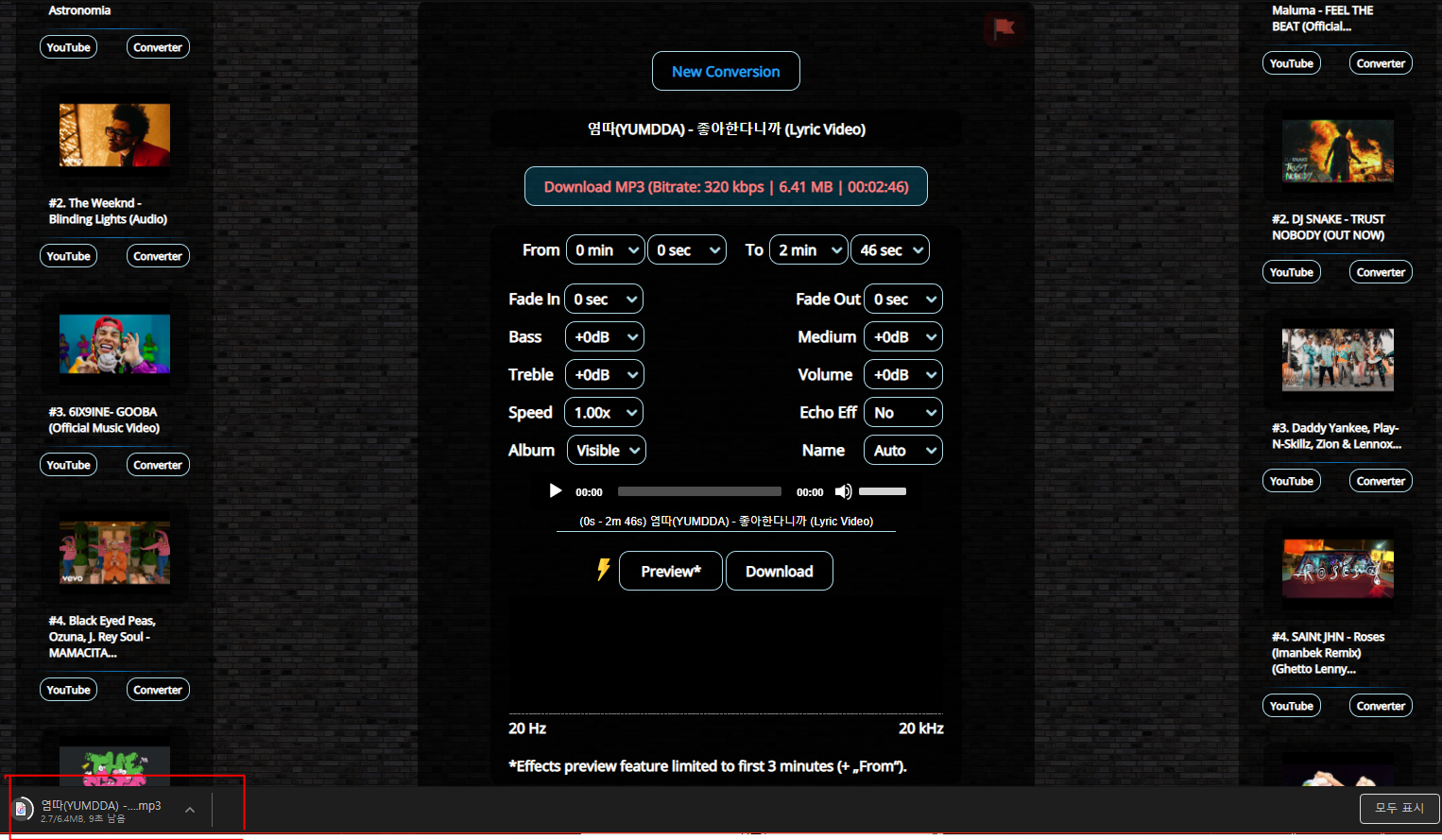Screen dimensions: 1442x840
Task: Click YouTube button for Daddy Yankee
Action: pos(1292,481)
